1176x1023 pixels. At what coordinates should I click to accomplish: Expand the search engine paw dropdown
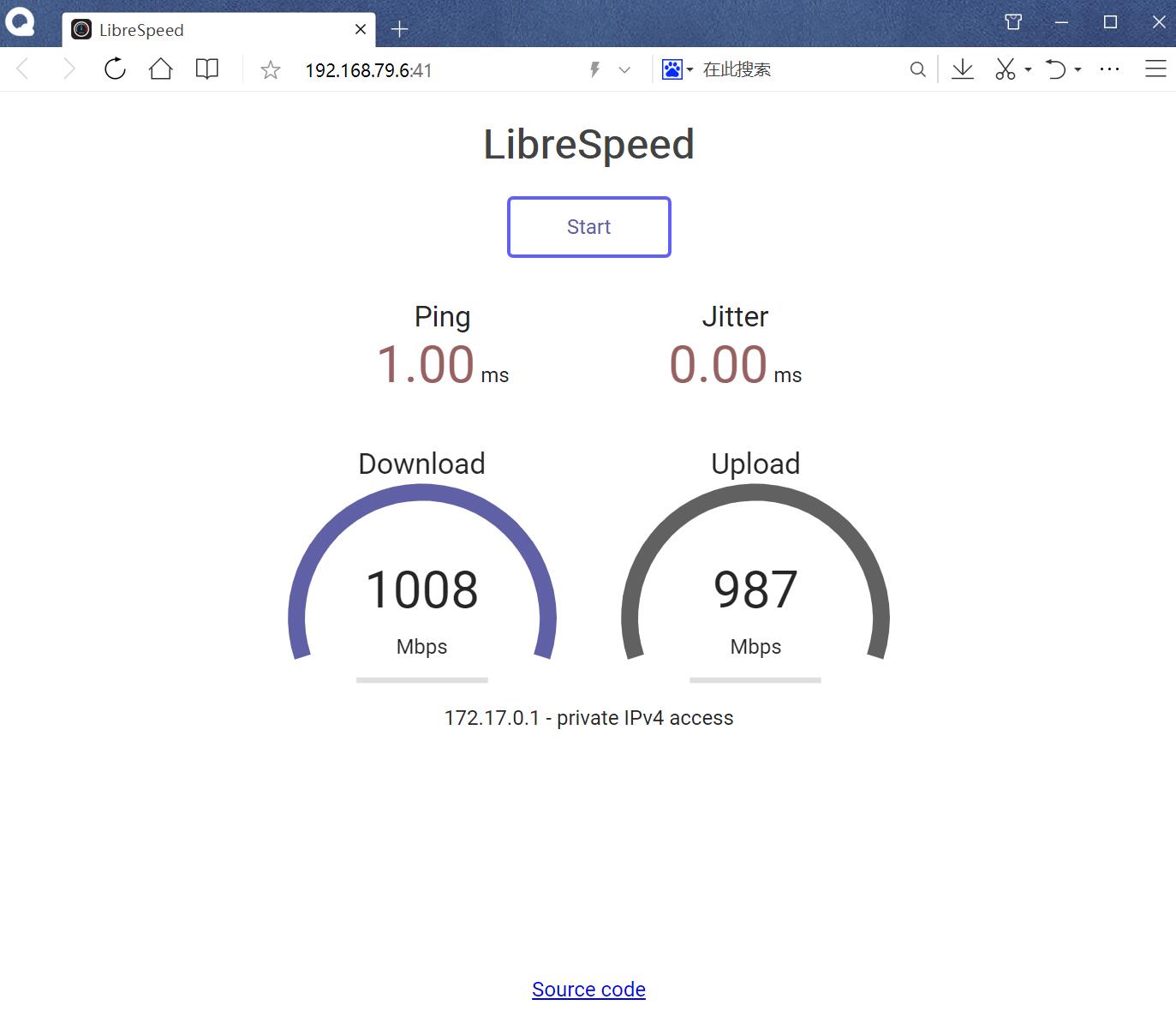pyautogui.click(x=677, y=69)
